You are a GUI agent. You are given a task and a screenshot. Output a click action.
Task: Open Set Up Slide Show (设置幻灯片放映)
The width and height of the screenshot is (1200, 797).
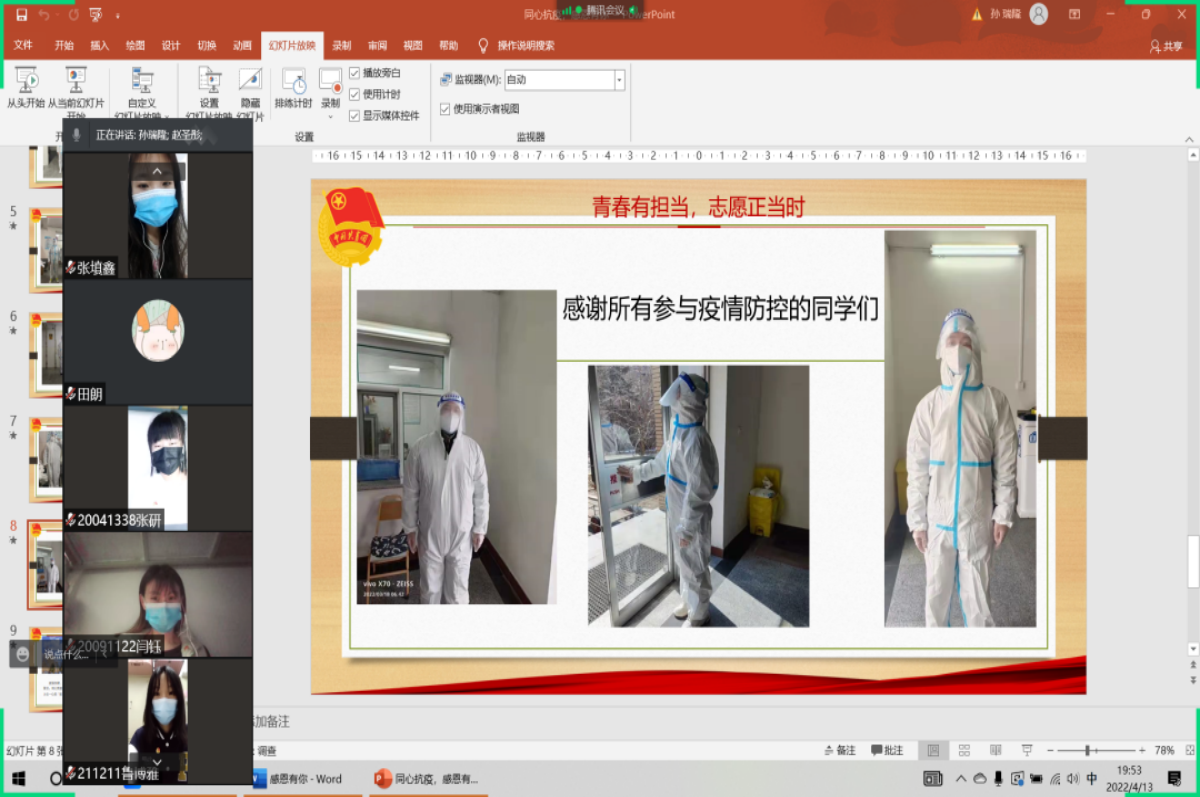209,85
